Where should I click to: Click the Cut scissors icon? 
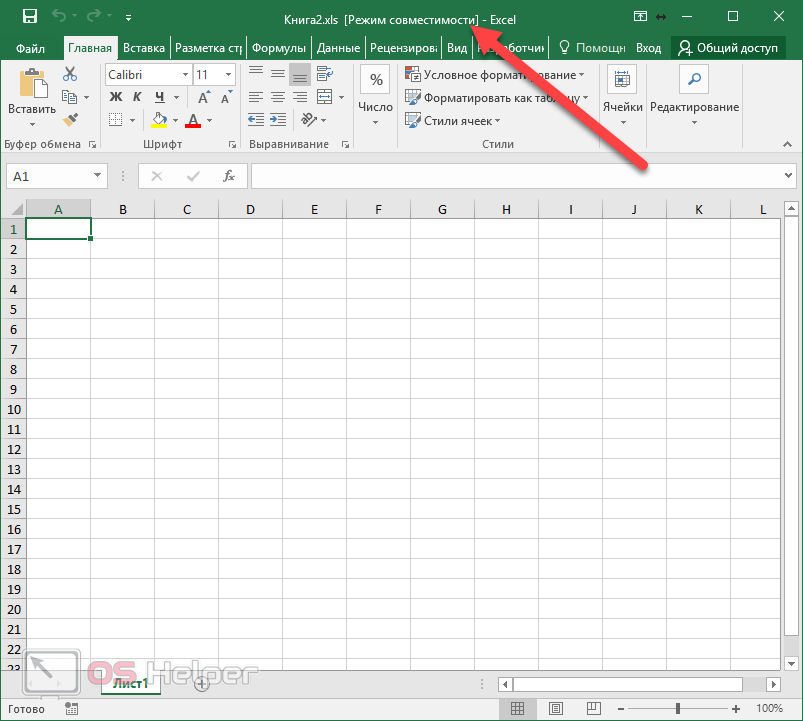pos(70,74)
